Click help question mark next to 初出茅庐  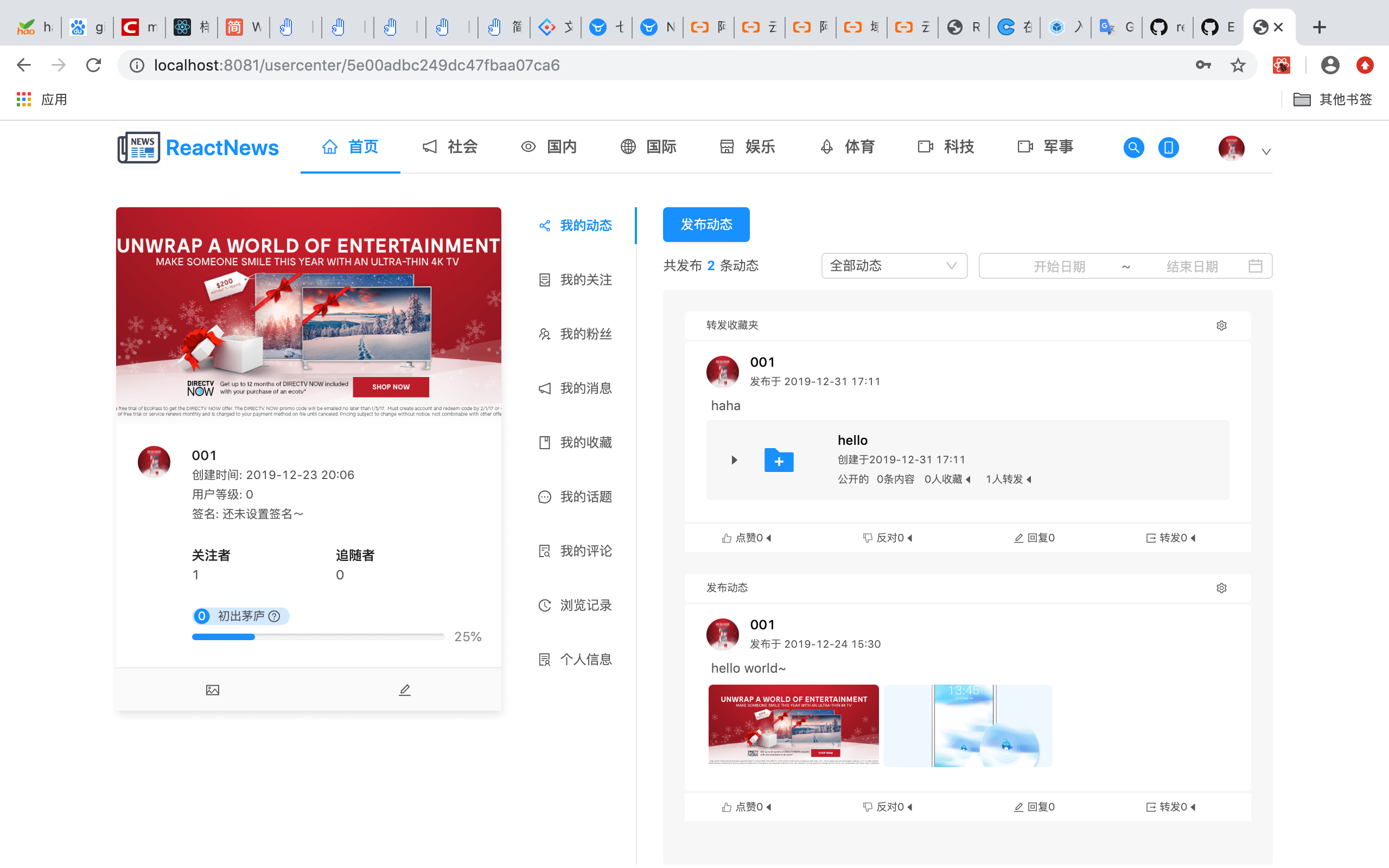275,616
